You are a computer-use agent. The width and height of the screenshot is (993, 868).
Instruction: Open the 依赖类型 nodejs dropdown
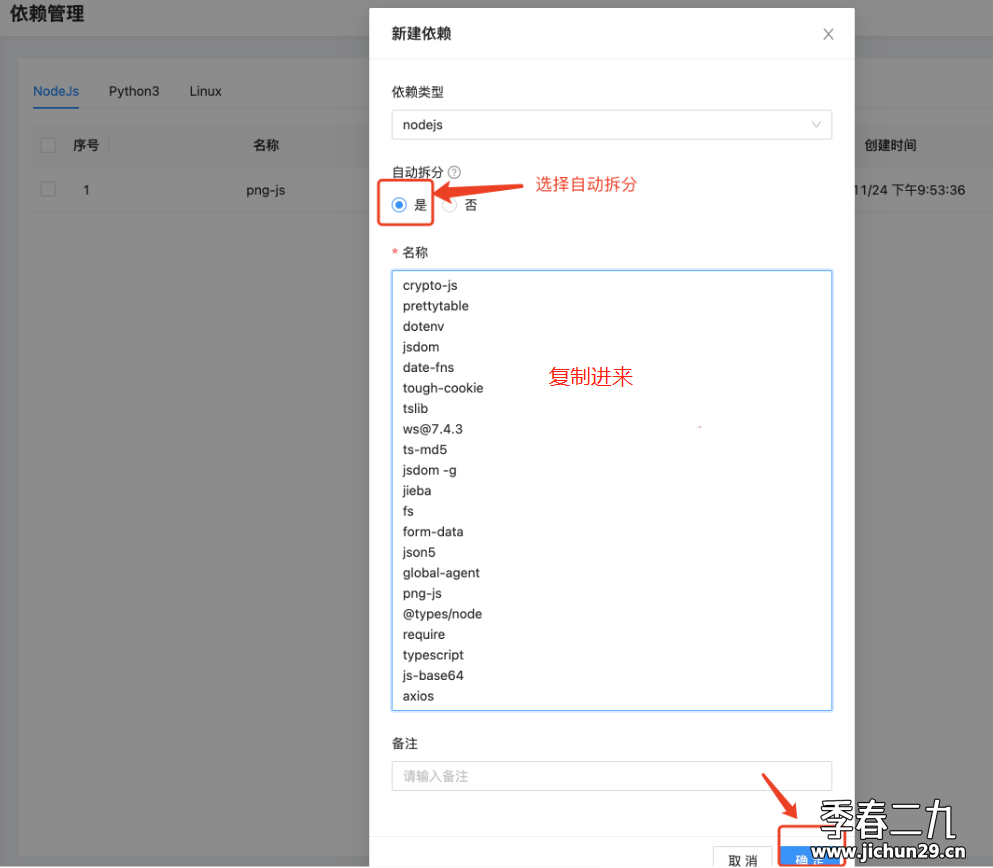[611, 125]
